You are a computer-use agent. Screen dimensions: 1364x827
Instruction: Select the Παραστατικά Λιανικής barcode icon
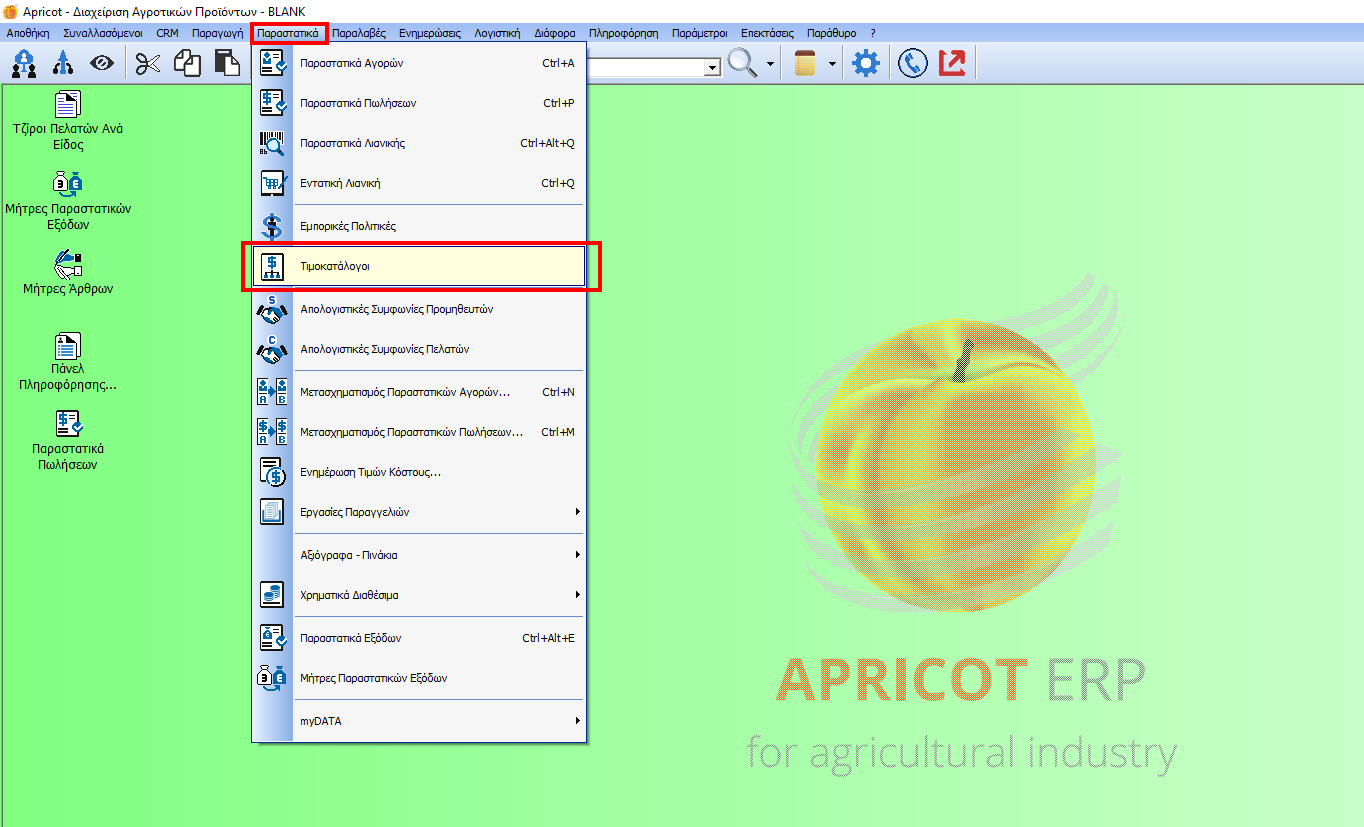272,143
